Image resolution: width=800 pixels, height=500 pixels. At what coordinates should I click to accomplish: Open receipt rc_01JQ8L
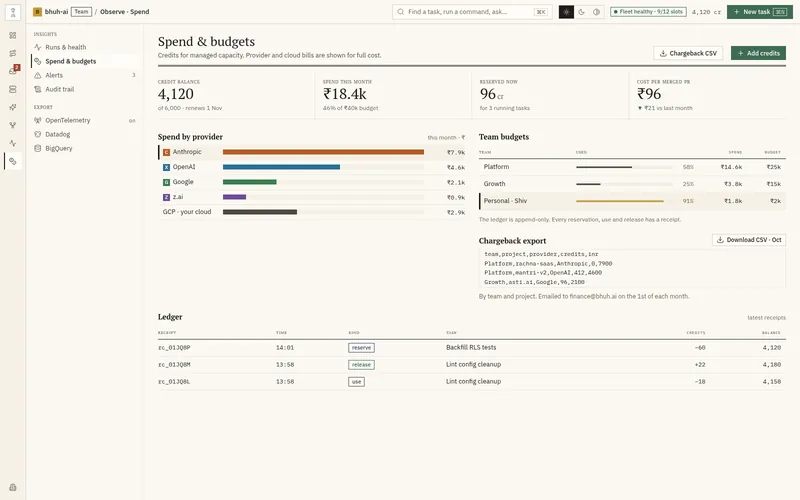[174, 382]
